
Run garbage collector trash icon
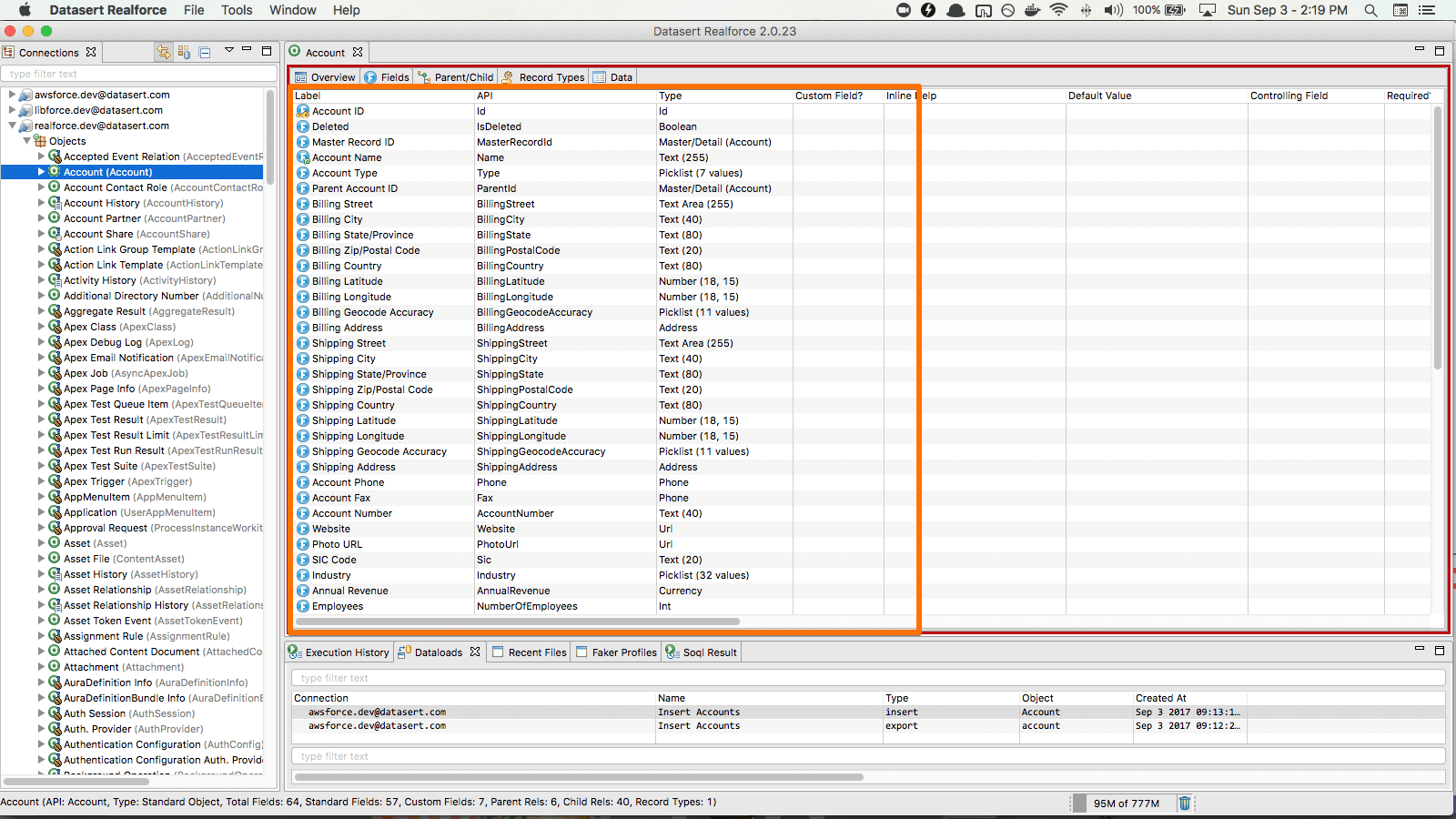[1185, 803]
